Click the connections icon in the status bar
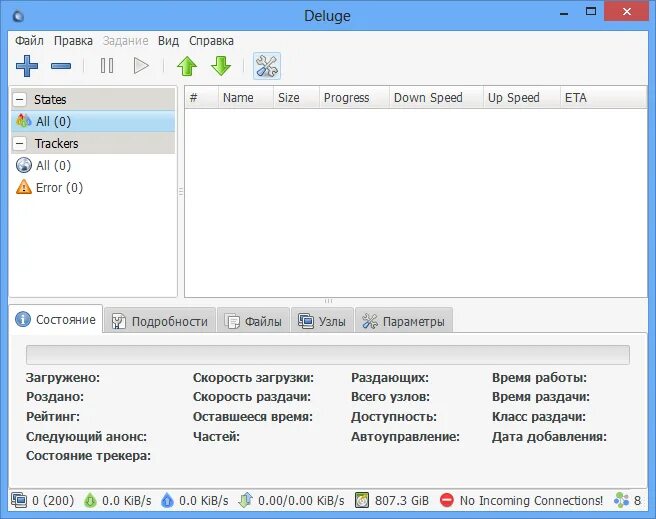Image resolution: width=656 pixels, height=519 pixels. pyautogui.click(x=19, y=500)
